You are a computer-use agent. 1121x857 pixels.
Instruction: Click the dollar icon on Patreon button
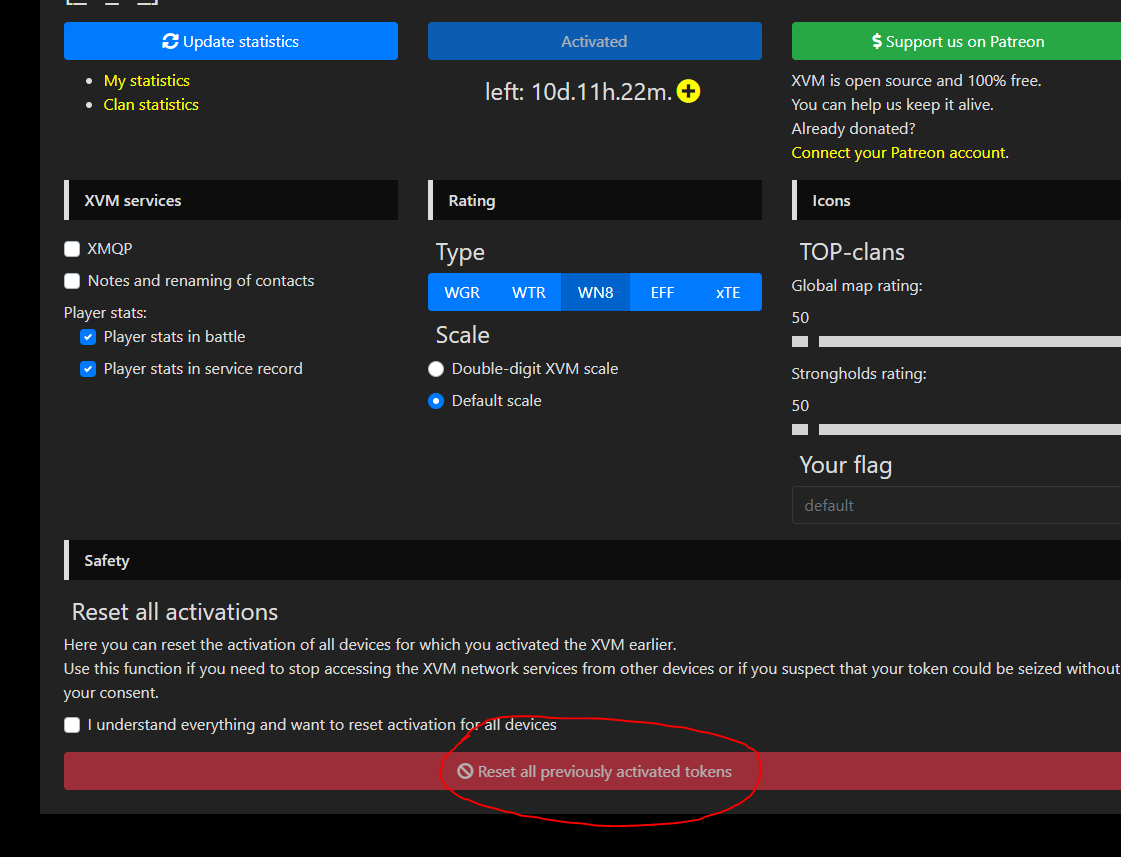point(876,41)
